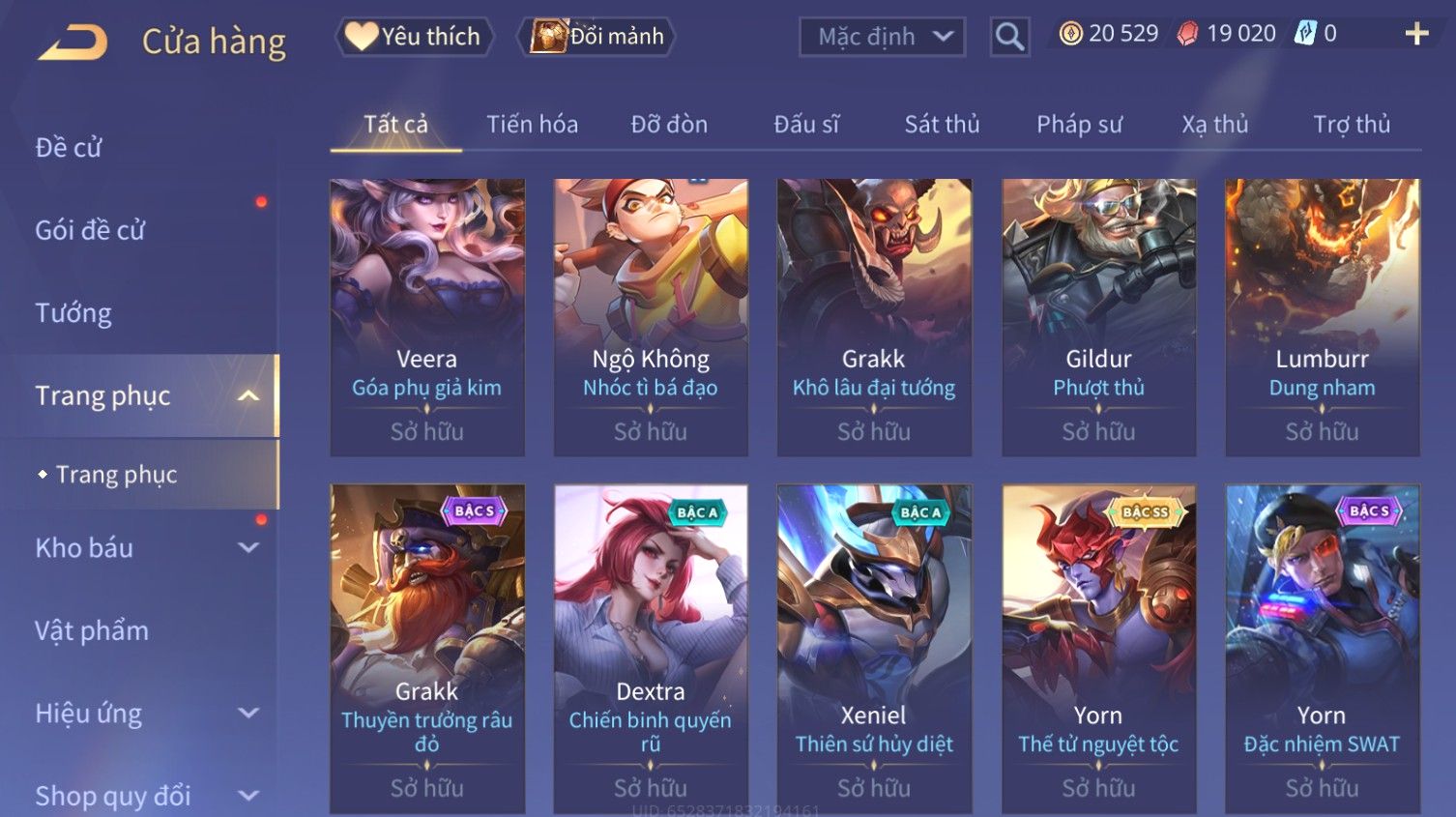Switch to the Sát thủ tab

942,124
